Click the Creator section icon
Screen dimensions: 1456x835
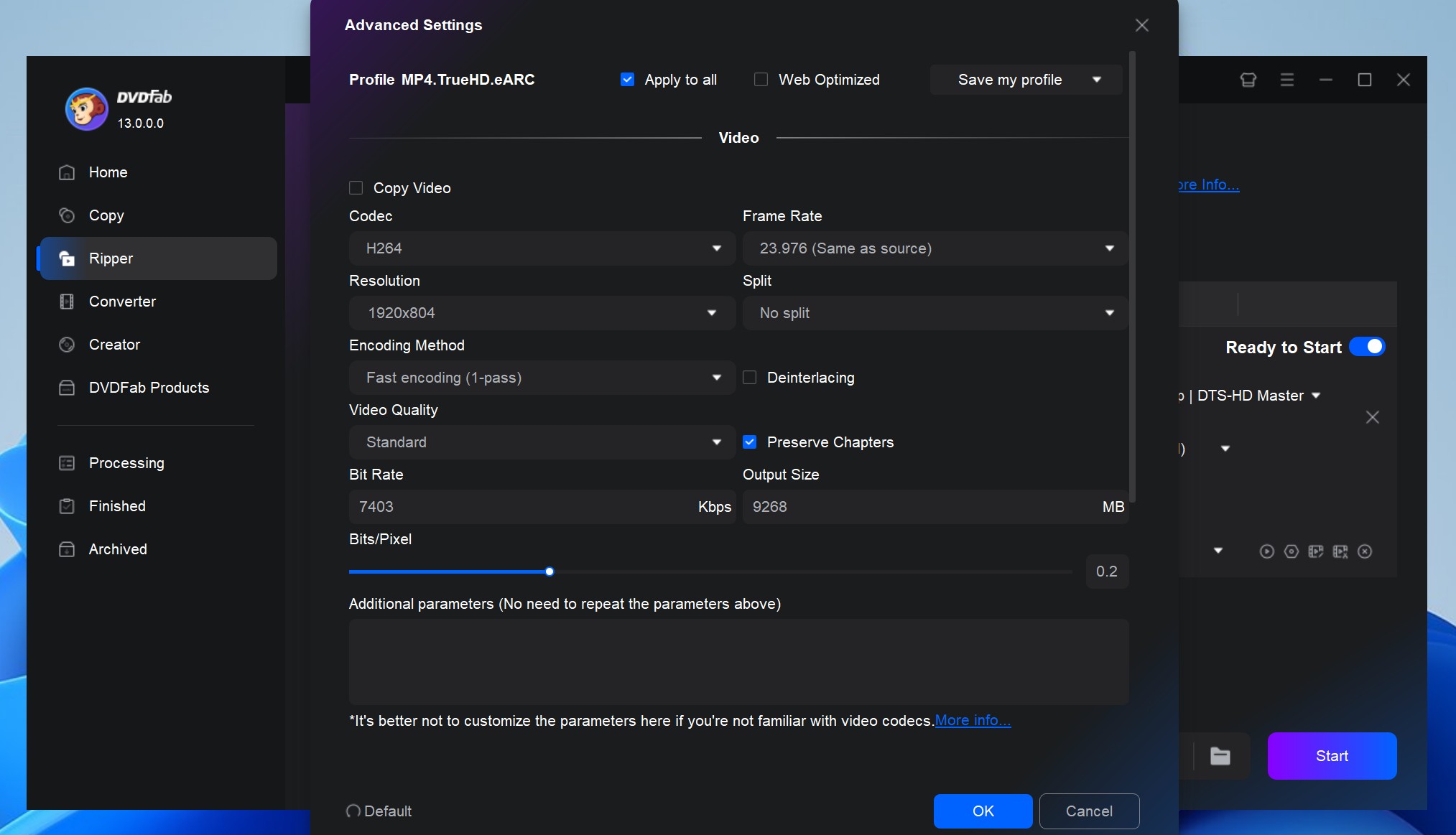(x=67, y=344)
